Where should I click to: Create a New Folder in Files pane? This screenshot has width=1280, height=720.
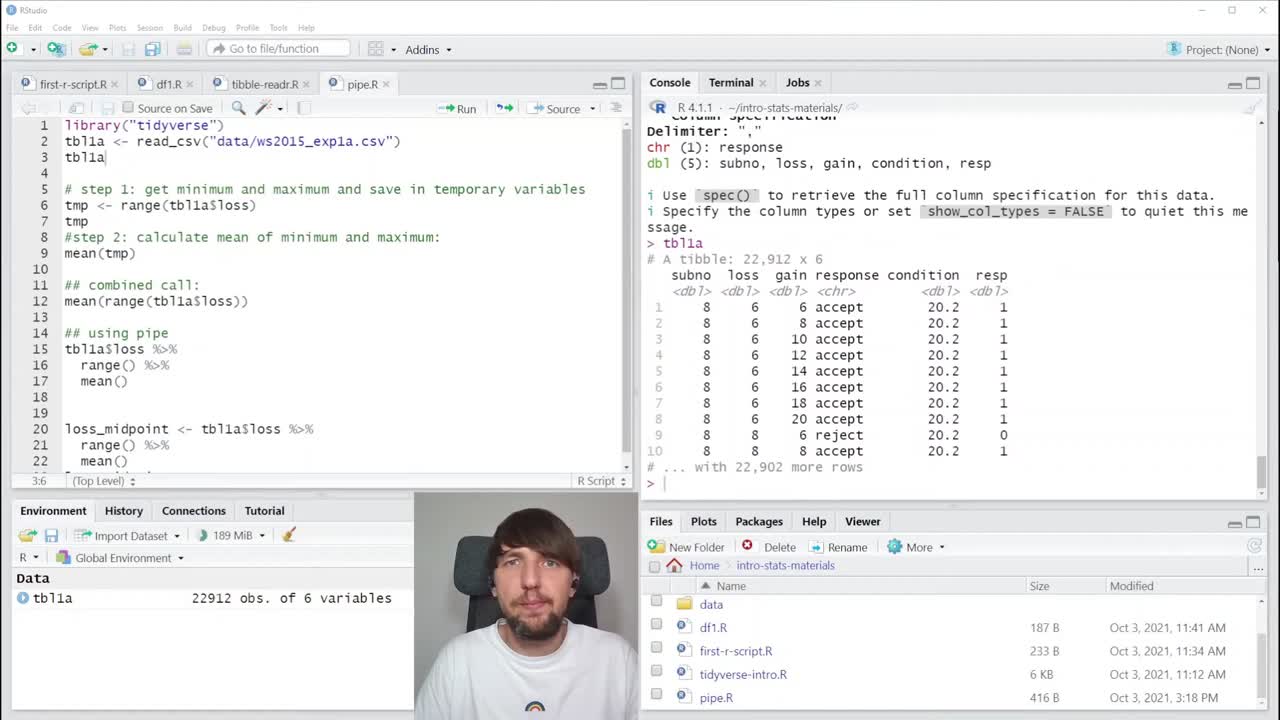[690, 547]
